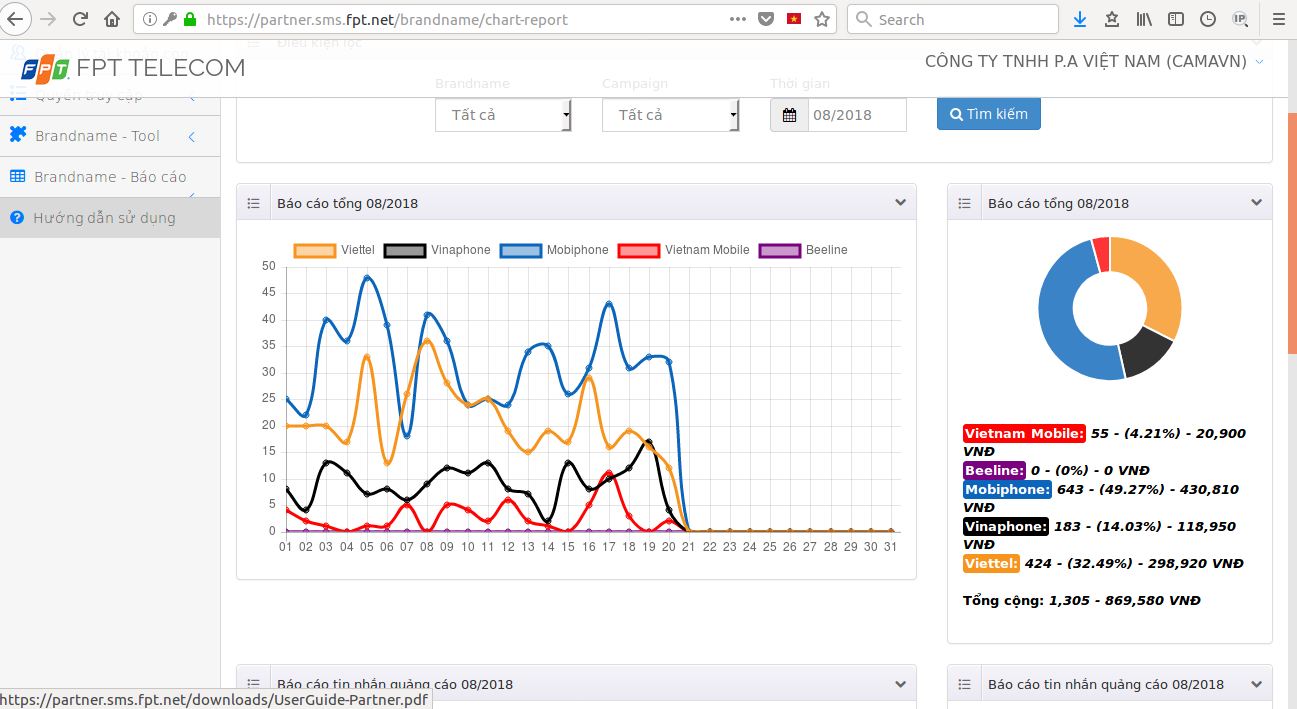Toggle the Vietnam Mobile series in the legend
The image size is (1297, 709).
tap(684, 250)
